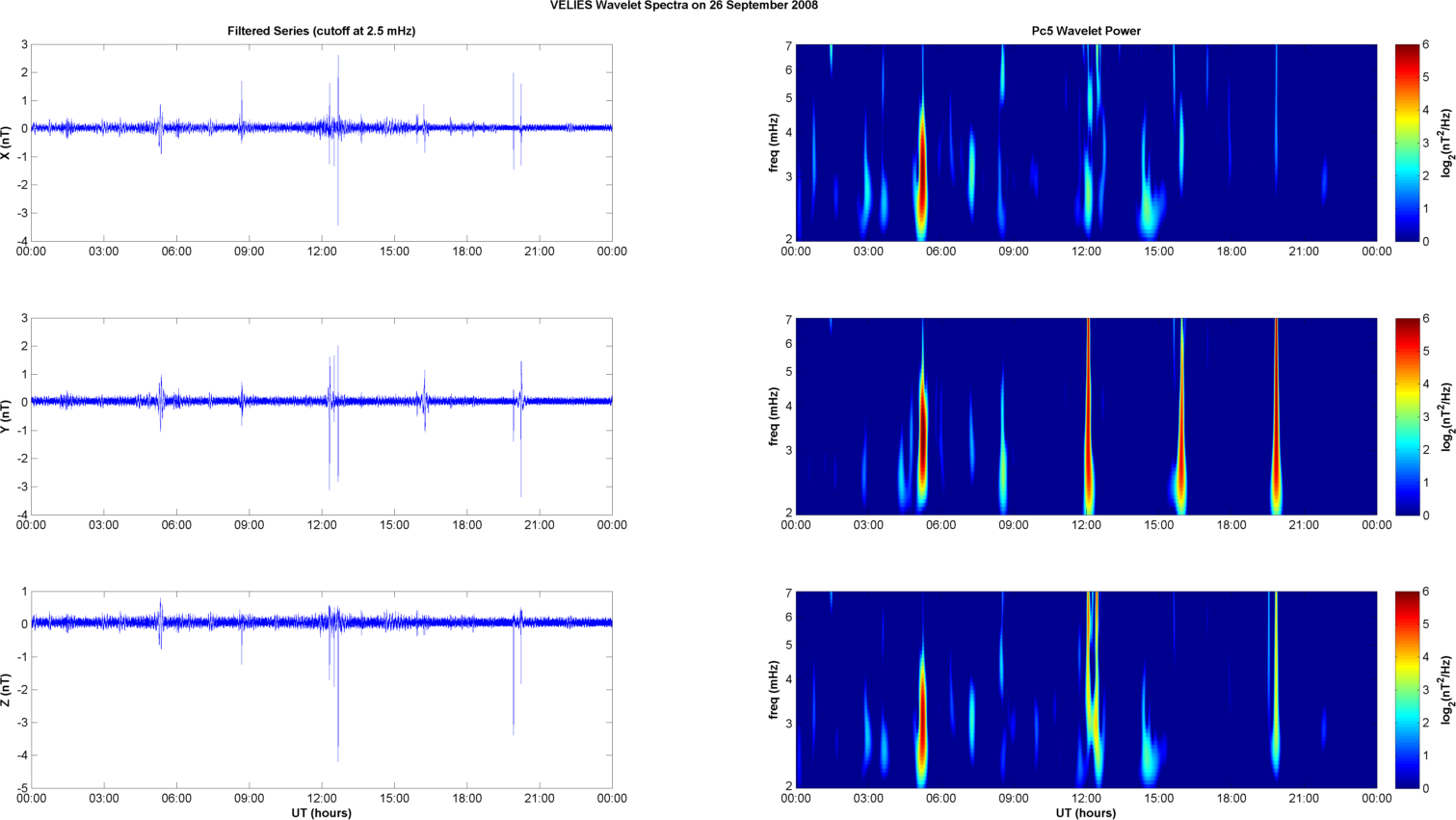This screenshot has width=1456, height=820.
Task: Click the X (nT) axis label
Action: pyautogui.click(x=7, y=143)
